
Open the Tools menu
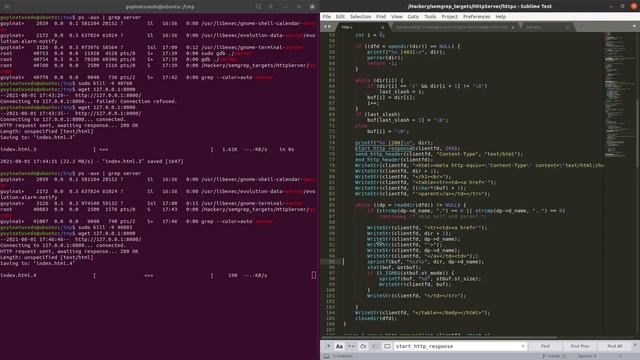430,17
